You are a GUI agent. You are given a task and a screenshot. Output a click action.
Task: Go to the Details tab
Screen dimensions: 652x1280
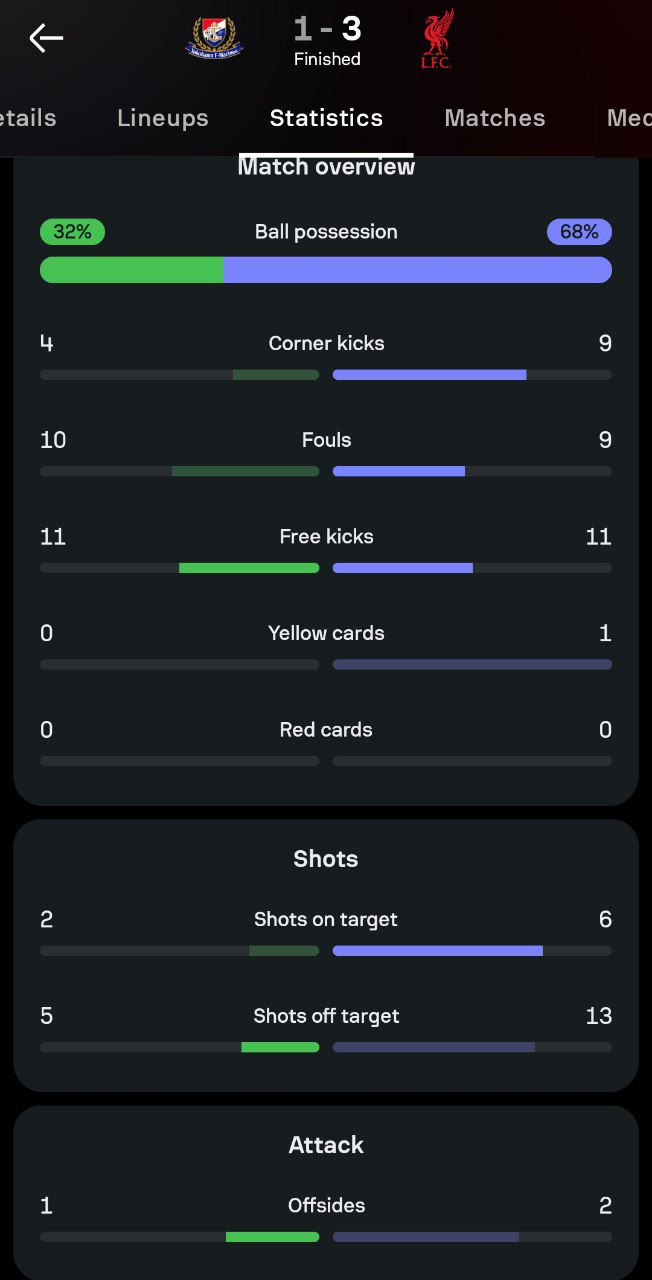[28, 118]
